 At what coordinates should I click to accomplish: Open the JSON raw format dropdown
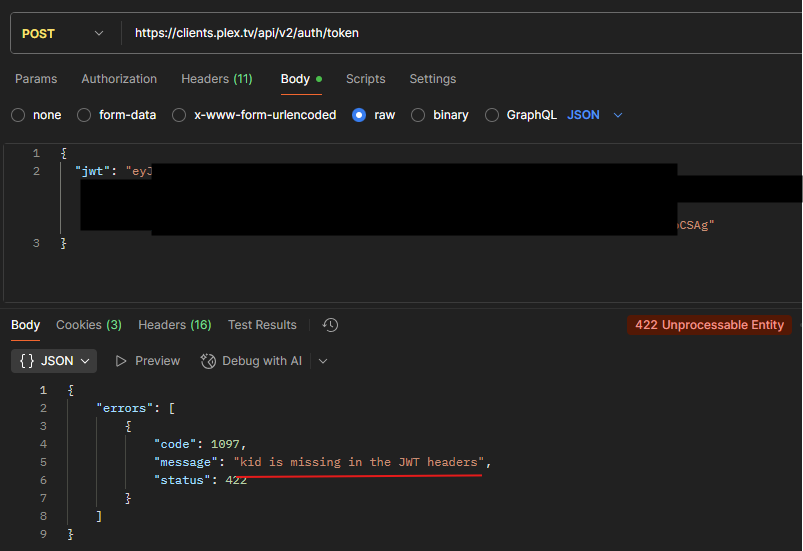click(x=595, y=115)
